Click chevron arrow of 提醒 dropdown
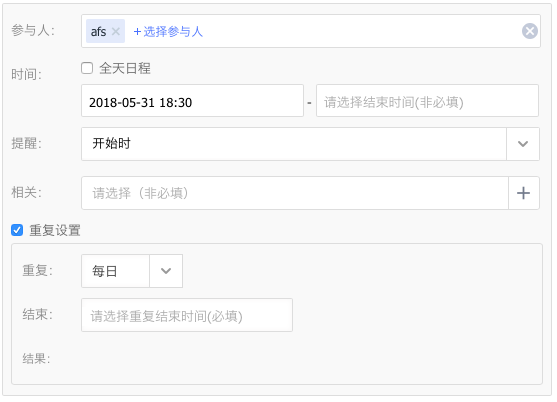557x402 pixels. [x=523, y=144]
